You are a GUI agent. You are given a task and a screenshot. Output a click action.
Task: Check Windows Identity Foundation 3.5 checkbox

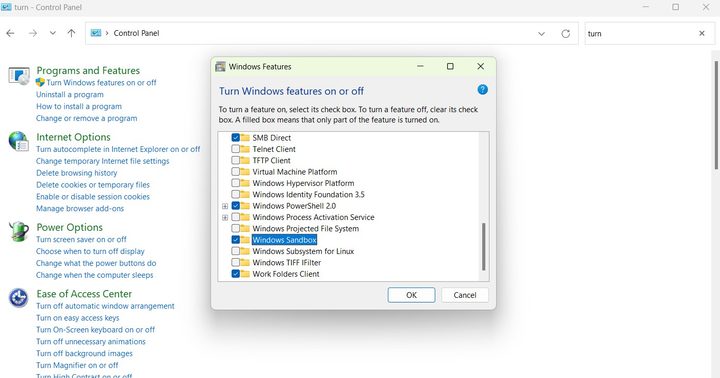[236, 194]
